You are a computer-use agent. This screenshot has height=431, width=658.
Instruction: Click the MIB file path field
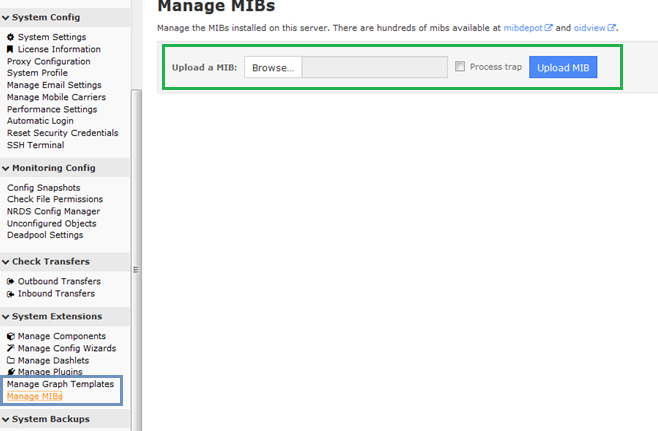pyautogui.click(x=375, y=68)
